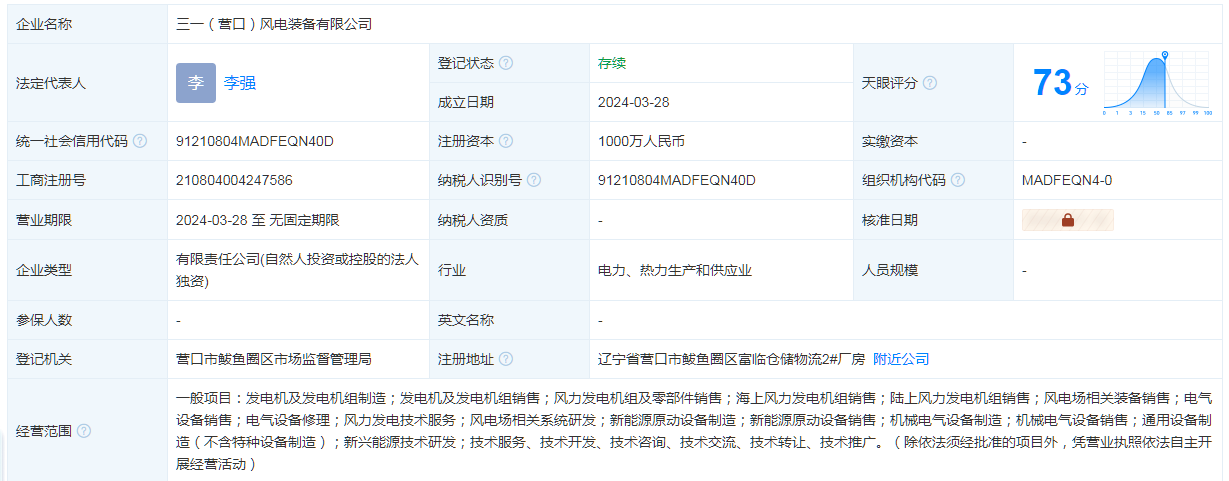This screenshot has width=1229, height=481.
Task: Click organization code MADFEQN4-0
Action: pos(1066,180)
